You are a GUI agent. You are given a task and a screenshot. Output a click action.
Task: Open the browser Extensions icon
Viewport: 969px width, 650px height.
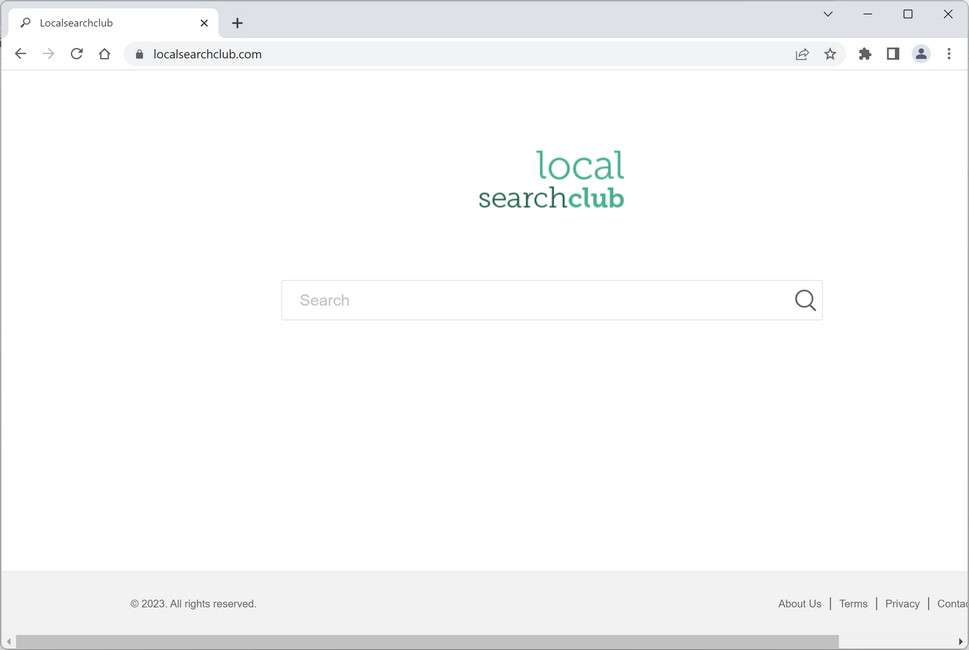point(864,53)
